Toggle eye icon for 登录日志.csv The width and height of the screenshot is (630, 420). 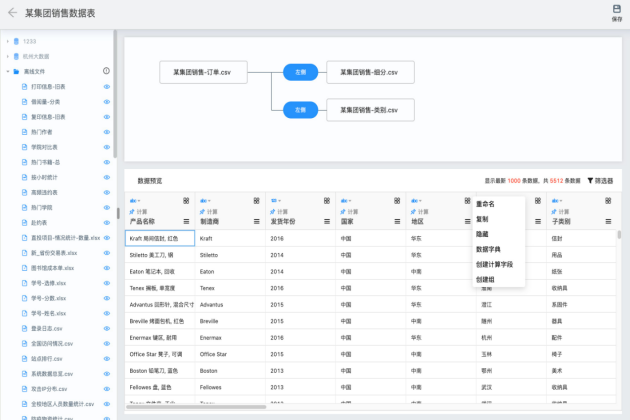(x=107, y=328)
